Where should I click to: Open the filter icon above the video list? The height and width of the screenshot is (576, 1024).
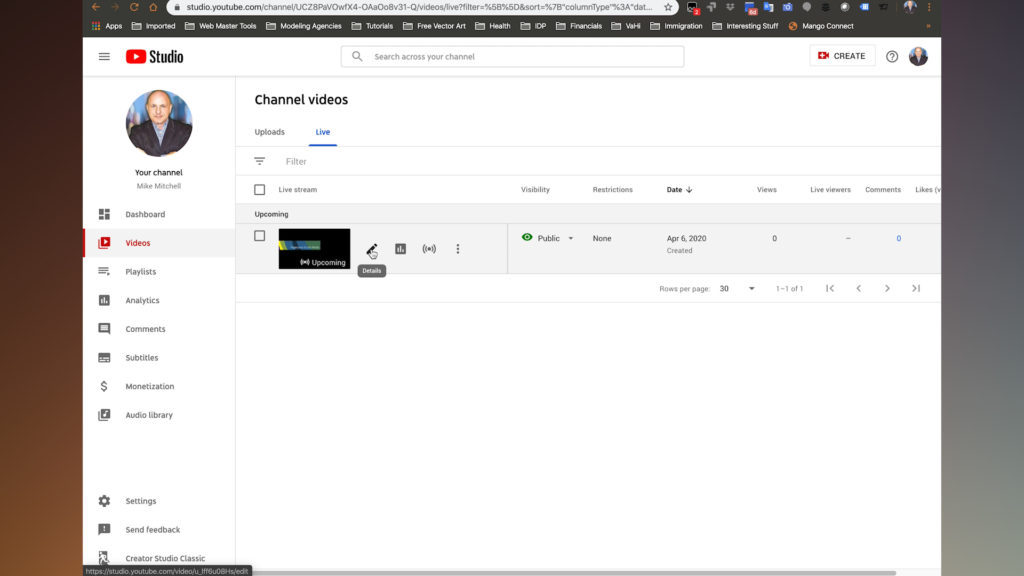click(x=259, y=160)
